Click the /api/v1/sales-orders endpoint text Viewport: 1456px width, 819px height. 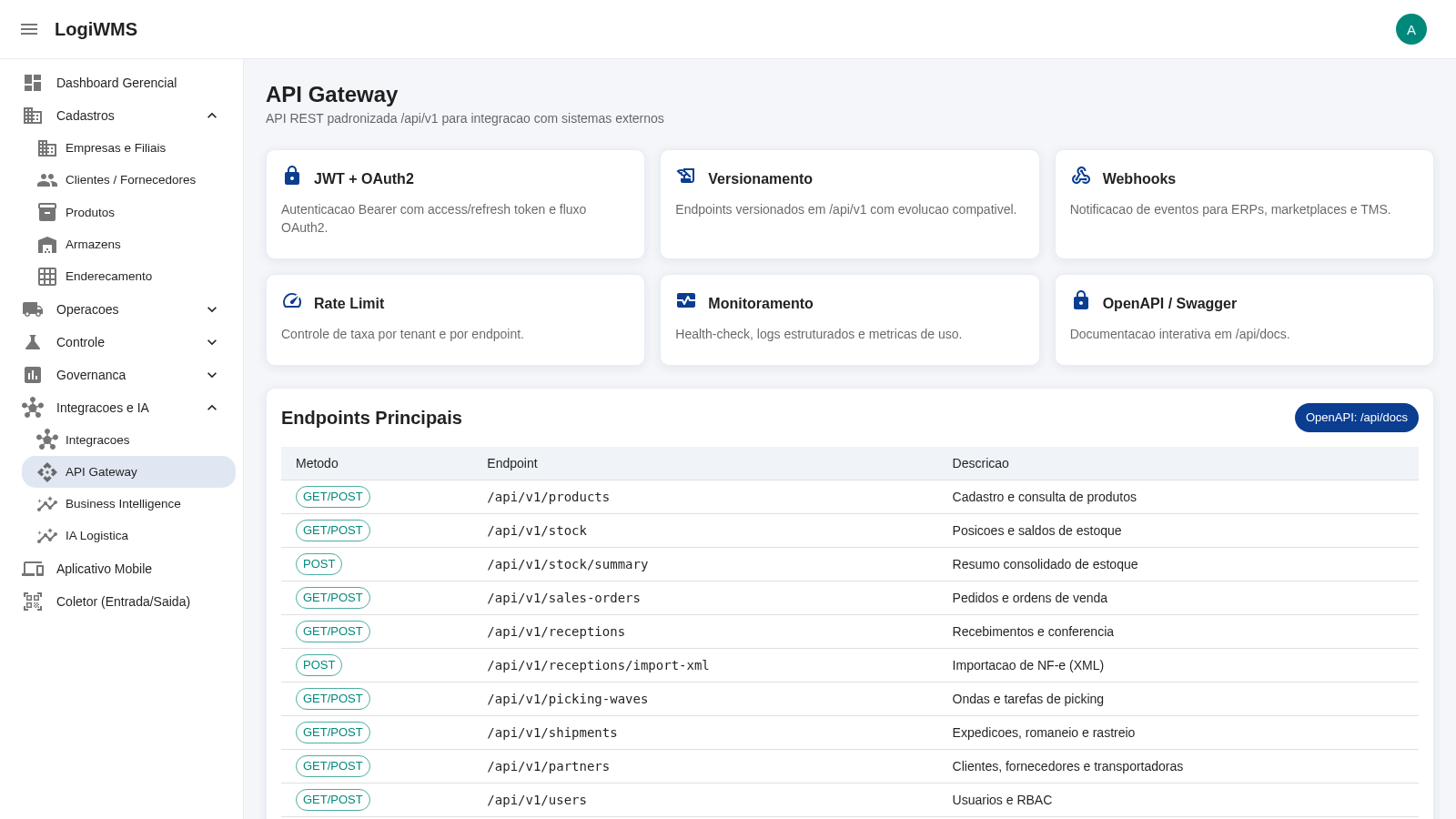pos(563,598)
